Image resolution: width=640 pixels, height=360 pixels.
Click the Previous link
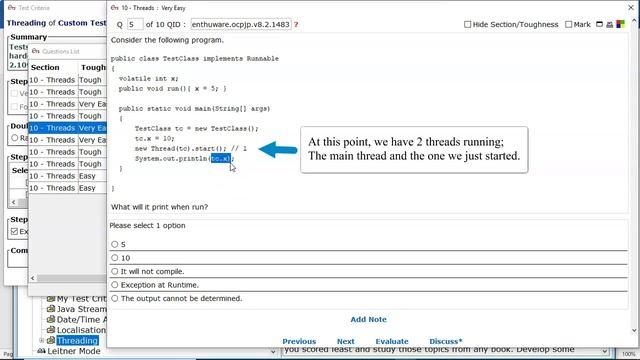point(299,341)
